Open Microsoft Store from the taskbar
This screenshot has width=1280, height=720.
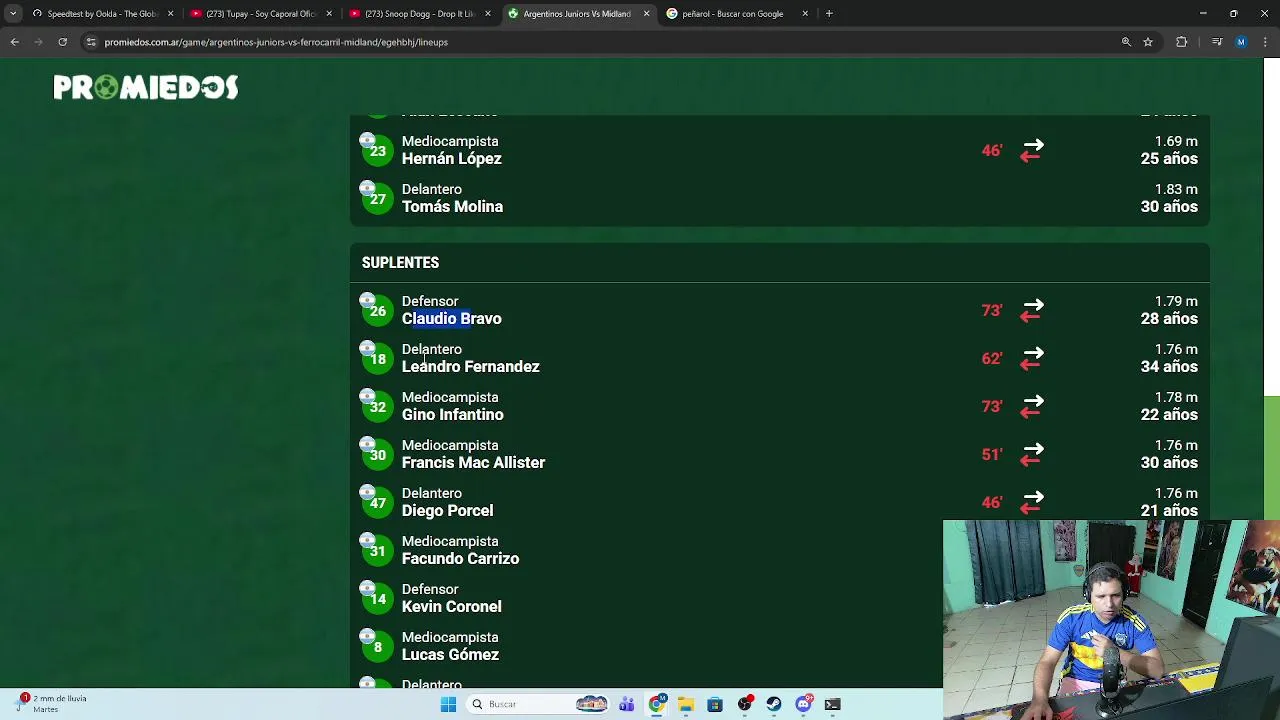click(715, 704)
